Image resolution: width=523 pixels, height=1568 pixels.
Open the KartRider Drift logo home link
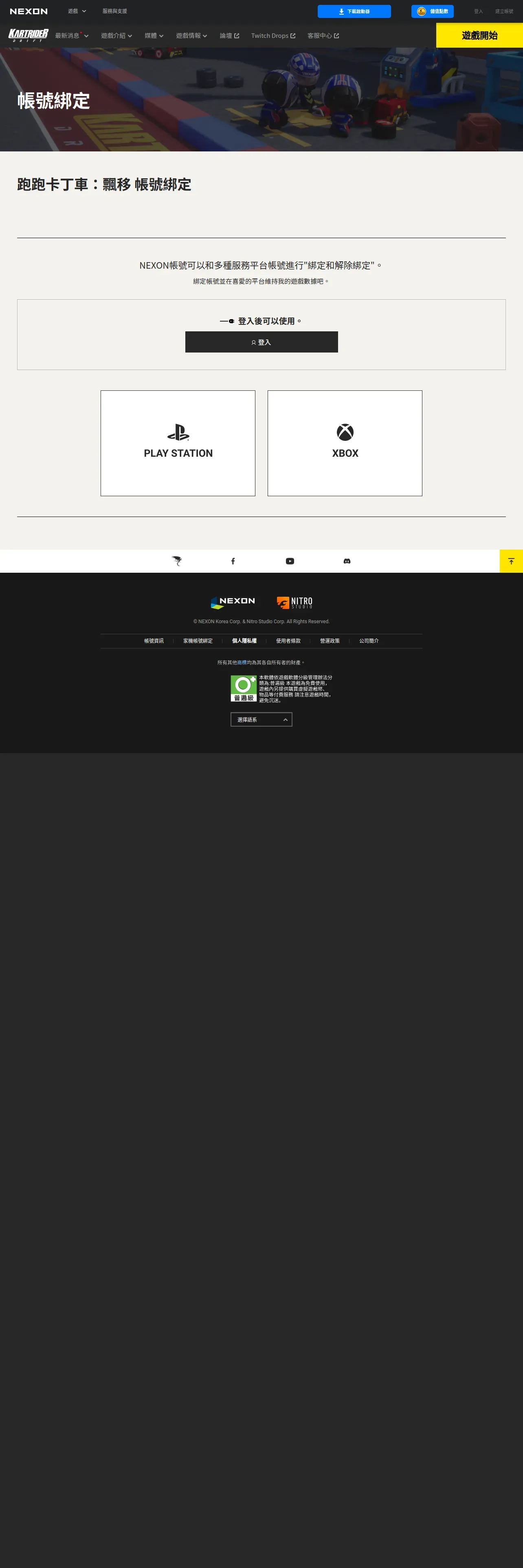click(28, 35)
